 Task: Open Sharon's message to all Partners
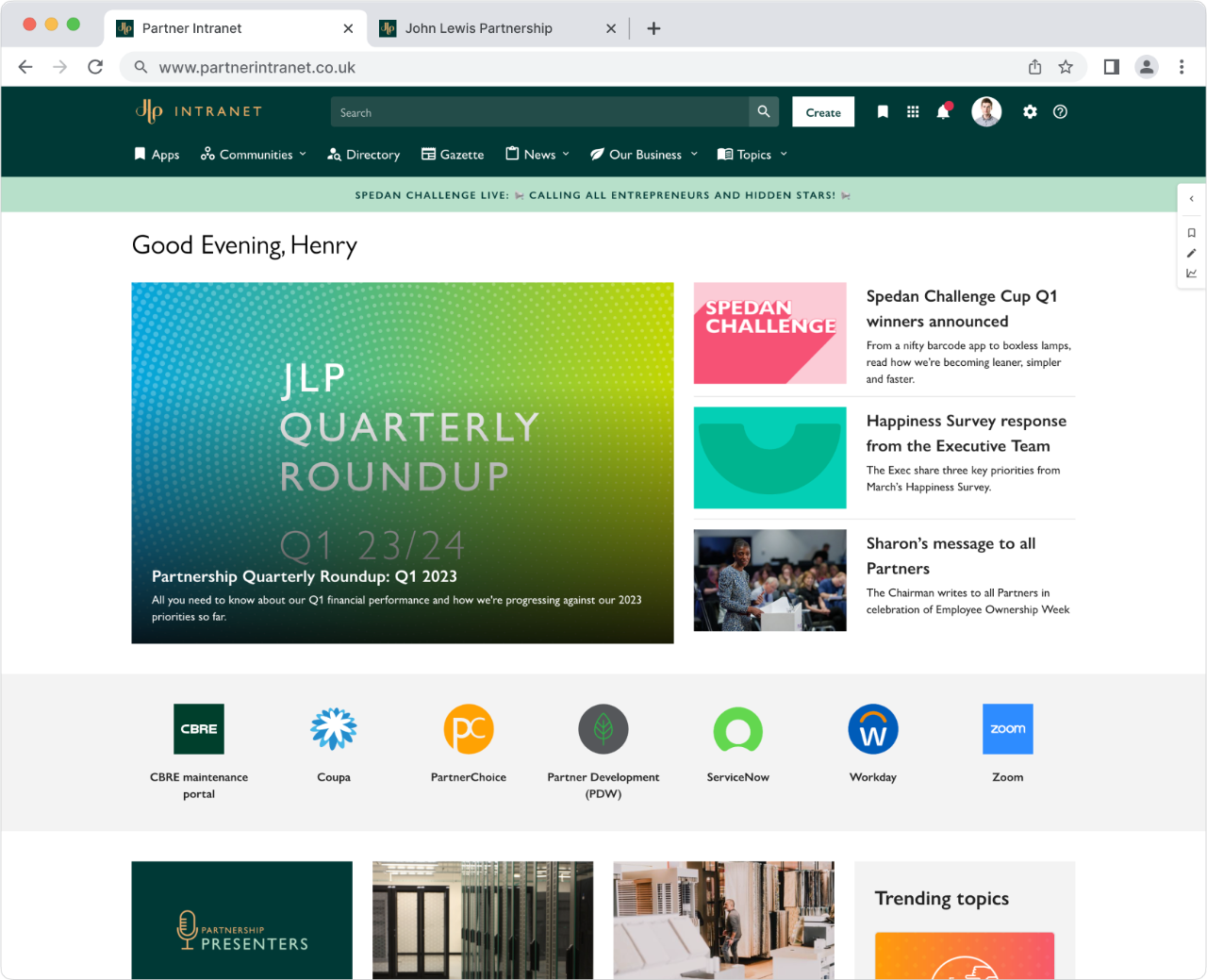tap(951, 556)
